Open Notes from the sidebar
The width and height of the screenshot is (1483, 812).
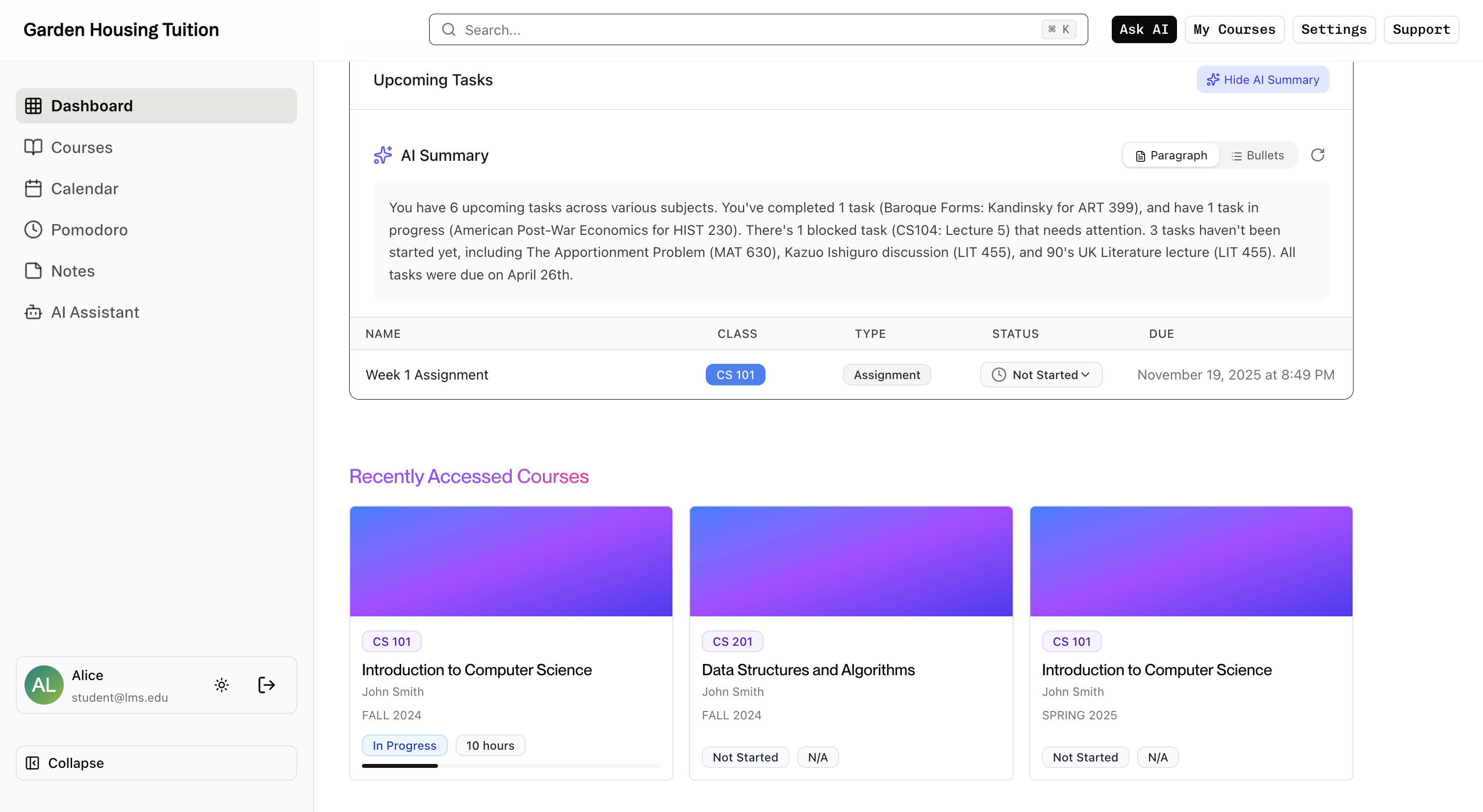coord(73,271)
